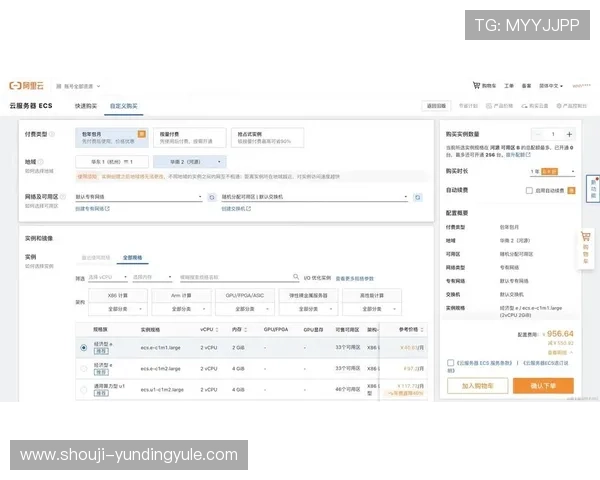Select the 华东1 (杭州) region
The image size is (600, 480).
click(x=112, y=162)
